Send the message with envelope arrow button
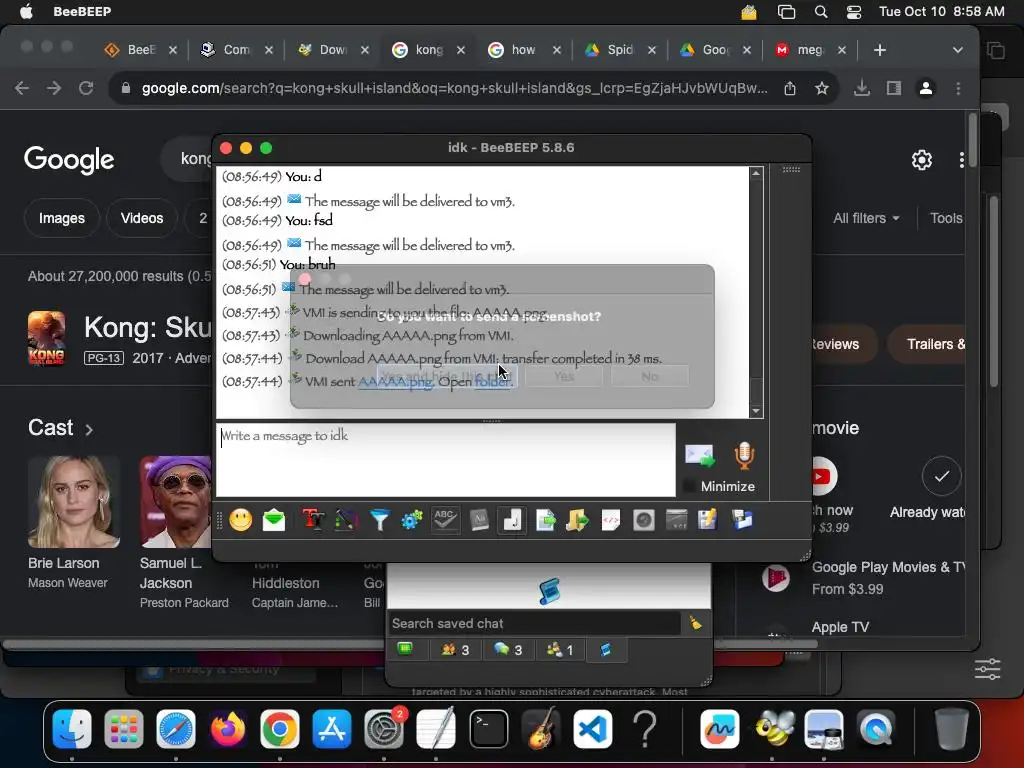The height and width of the screenshot is (768, 1024). pos(699,455)
